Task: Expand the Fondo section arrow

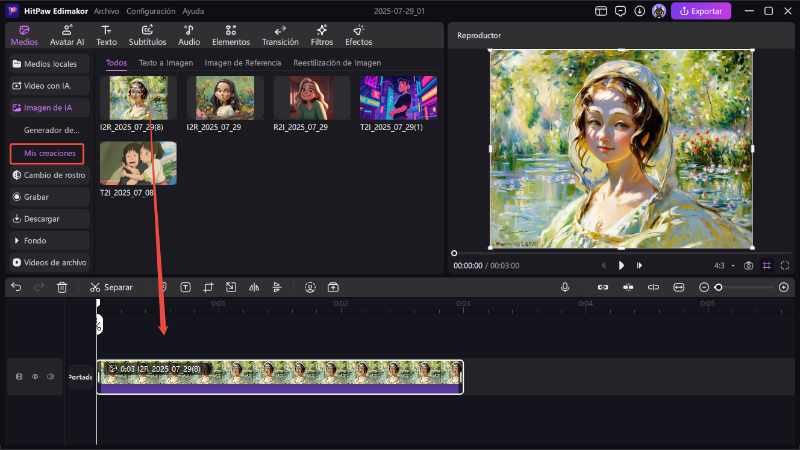Action: tap(16, 240)
